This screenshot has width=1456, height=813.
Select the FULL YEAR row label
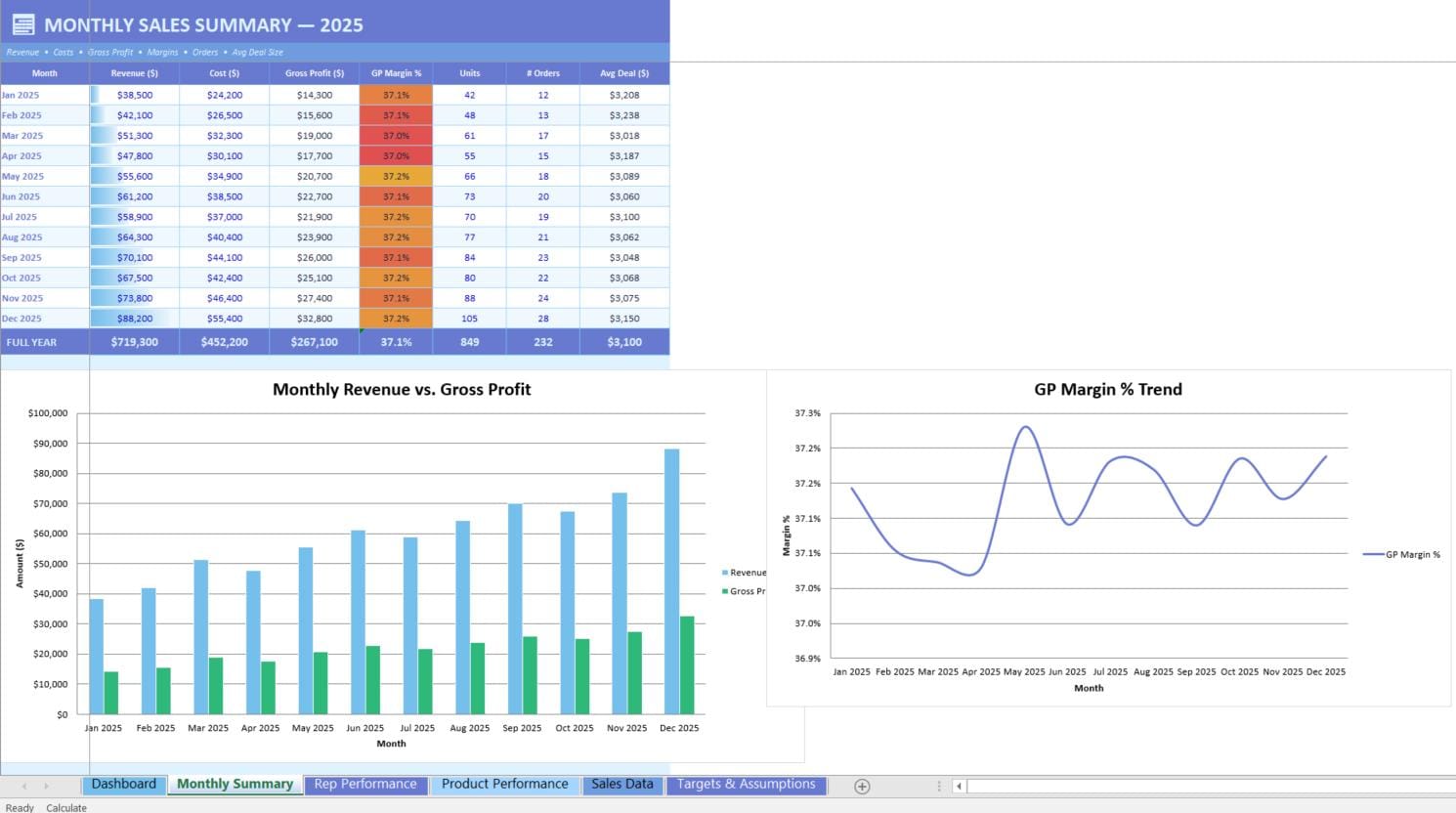pyautogui.click(x=45, y=342)
